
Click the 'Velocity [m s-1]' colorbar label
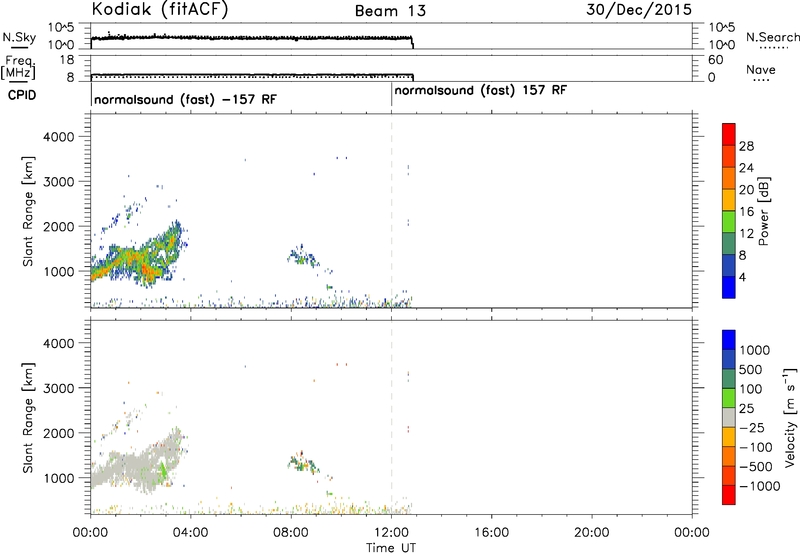click(x=790, y=417)
